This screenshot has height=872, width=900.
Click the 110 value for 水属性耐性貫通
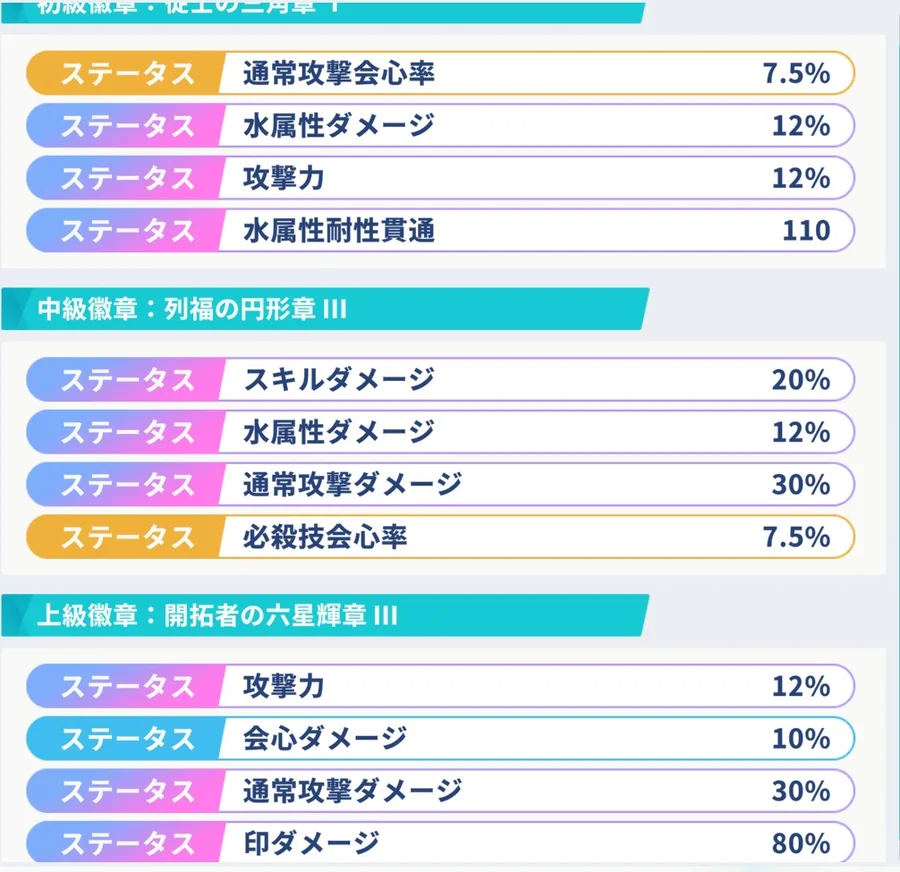(806, 231)
